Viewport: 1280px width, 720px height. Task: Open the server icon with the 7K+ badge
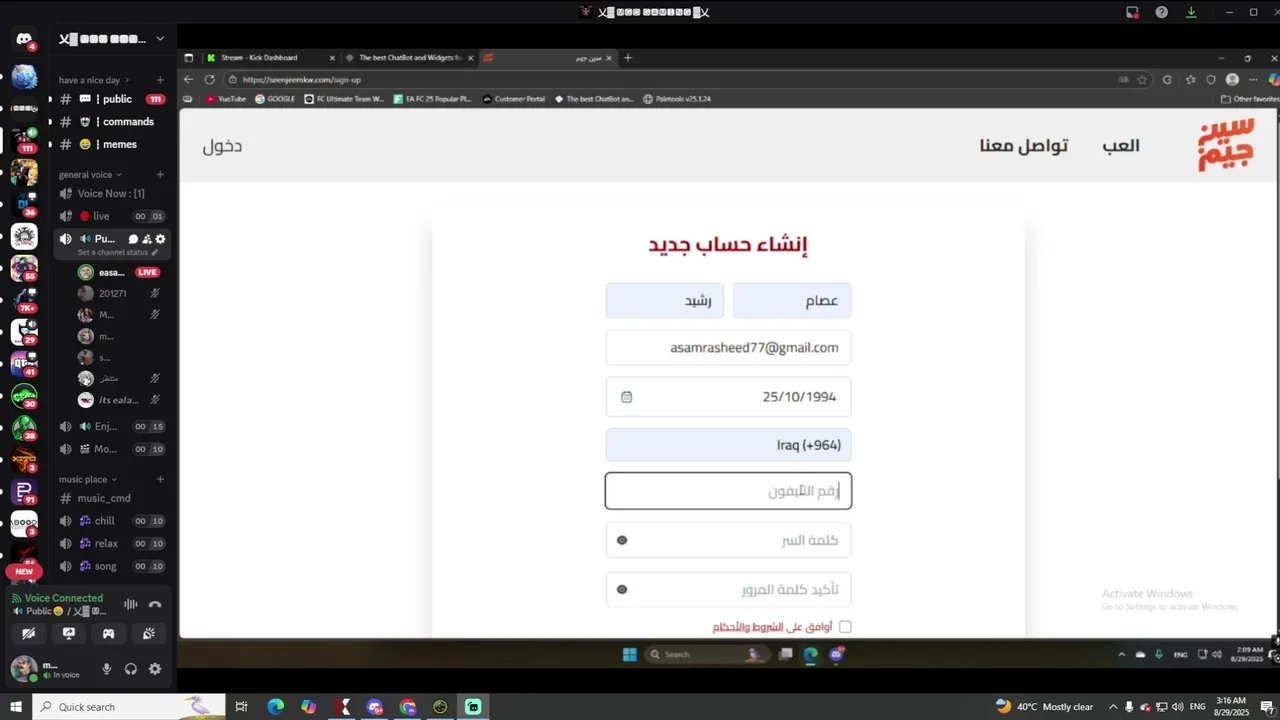point(24,299)
